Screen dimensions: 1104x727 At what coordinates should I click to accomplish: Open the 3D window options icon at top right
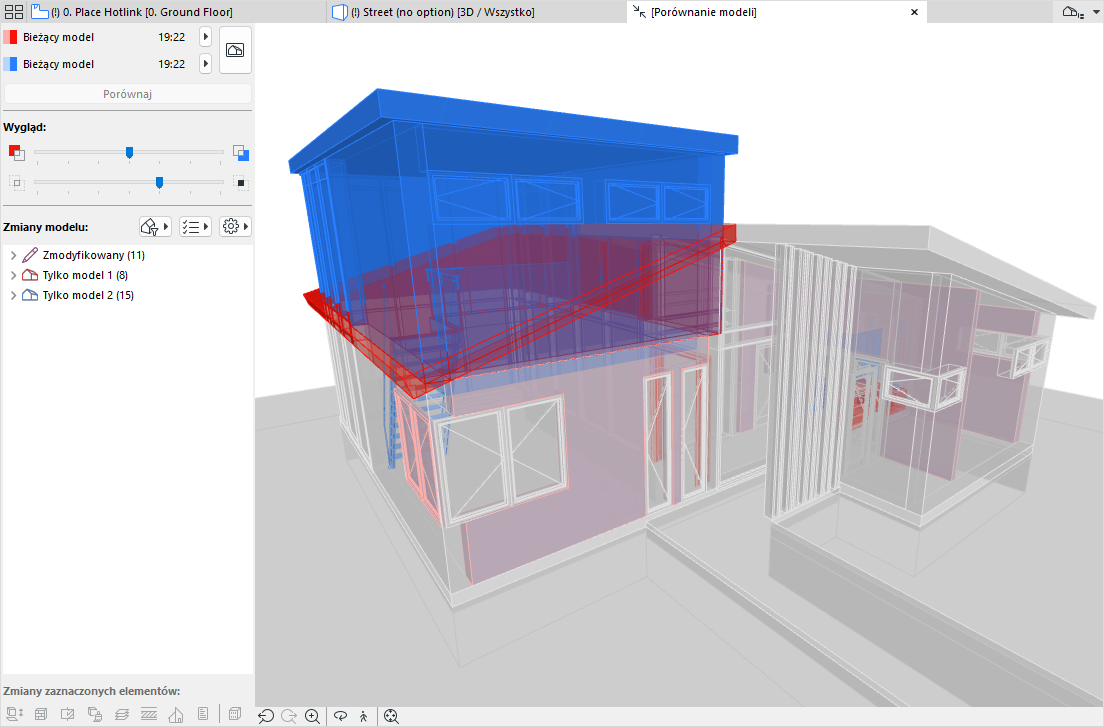point(1073,12)
